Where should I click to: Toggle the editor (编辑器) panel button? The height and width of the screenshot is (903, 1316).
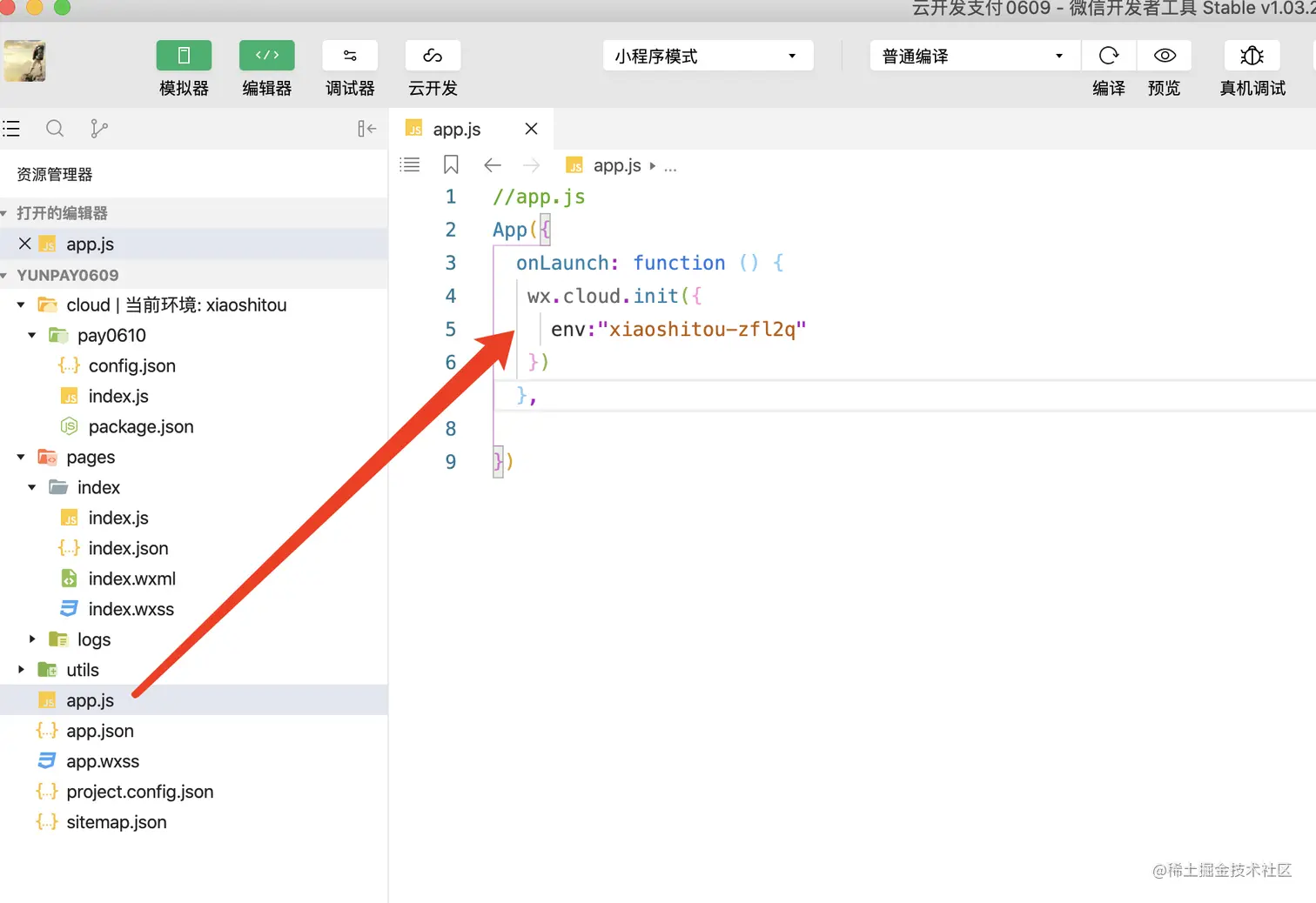266,56
